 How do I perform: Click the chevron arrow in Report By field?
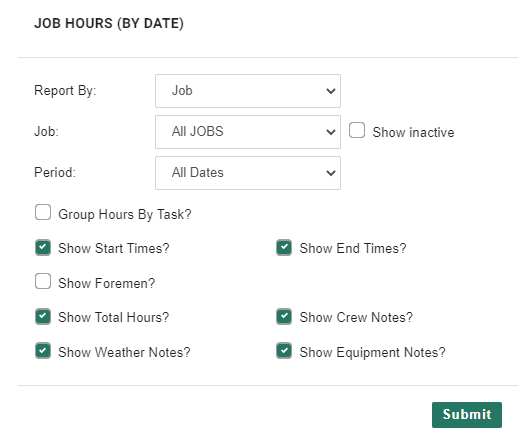click(x=331, y=91)
